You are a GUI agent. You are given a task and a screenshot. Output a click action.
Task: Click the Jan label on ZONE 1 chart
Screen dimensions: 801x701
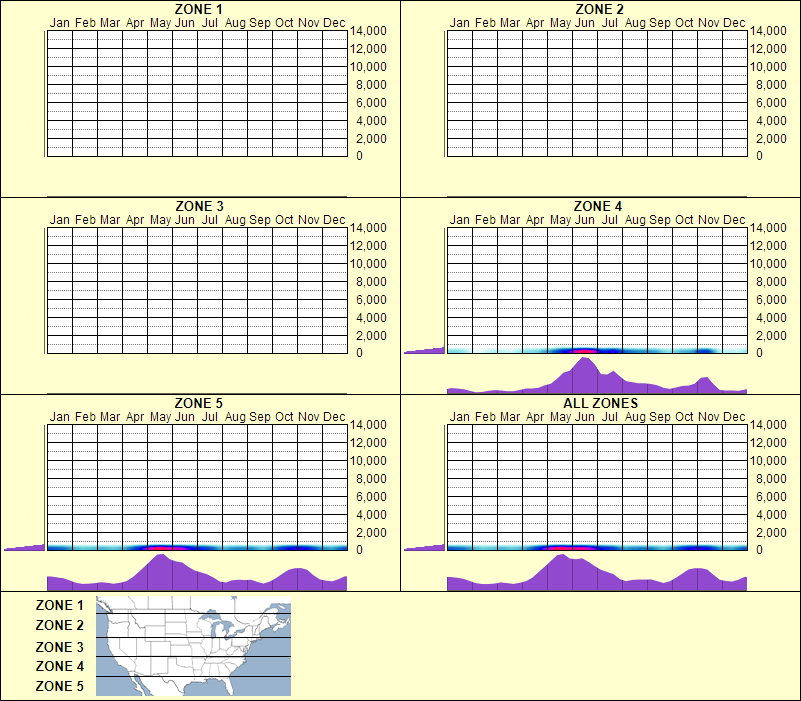[x=60, y=23]
